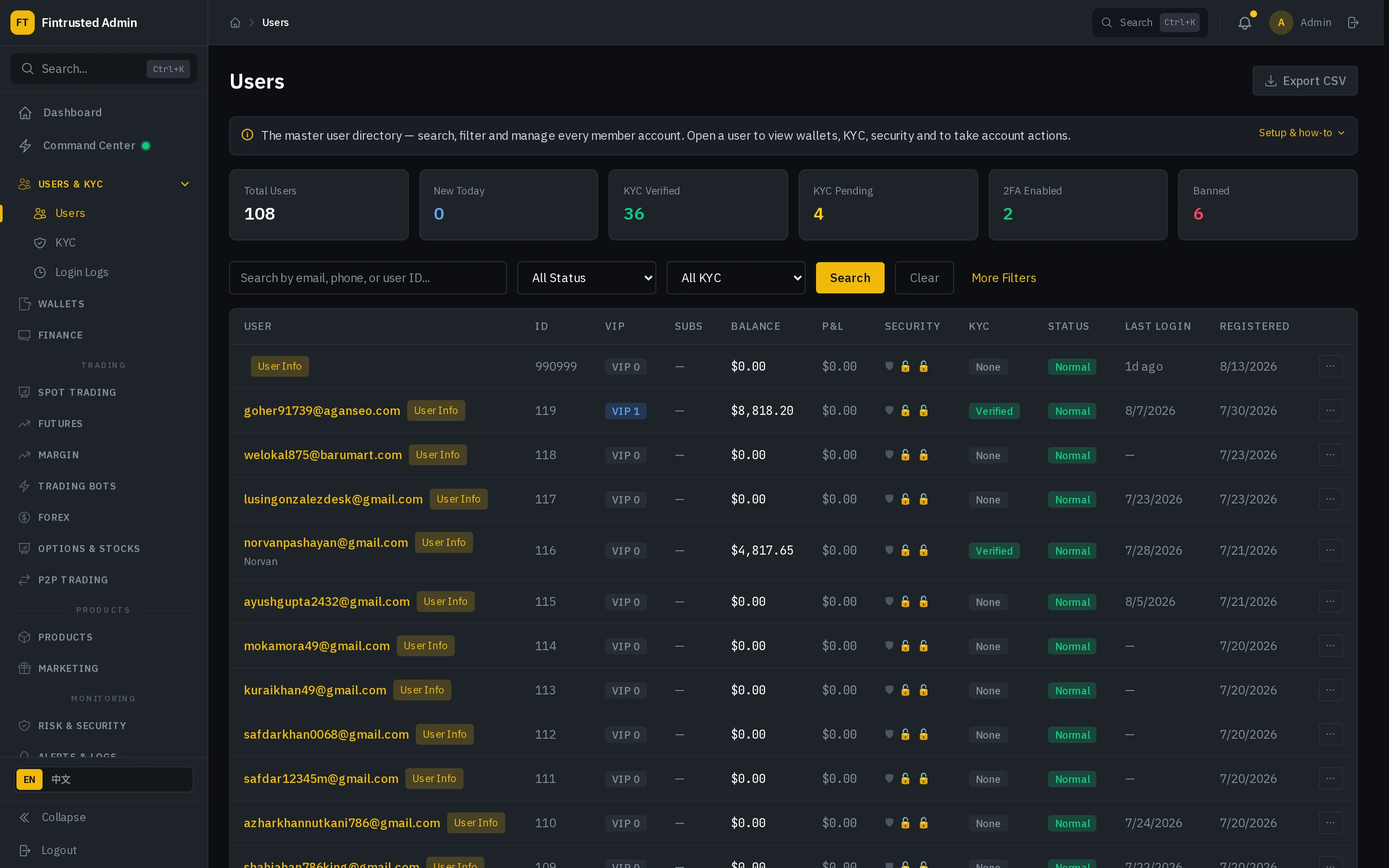Click the Clear filters button

click(924, 278)
